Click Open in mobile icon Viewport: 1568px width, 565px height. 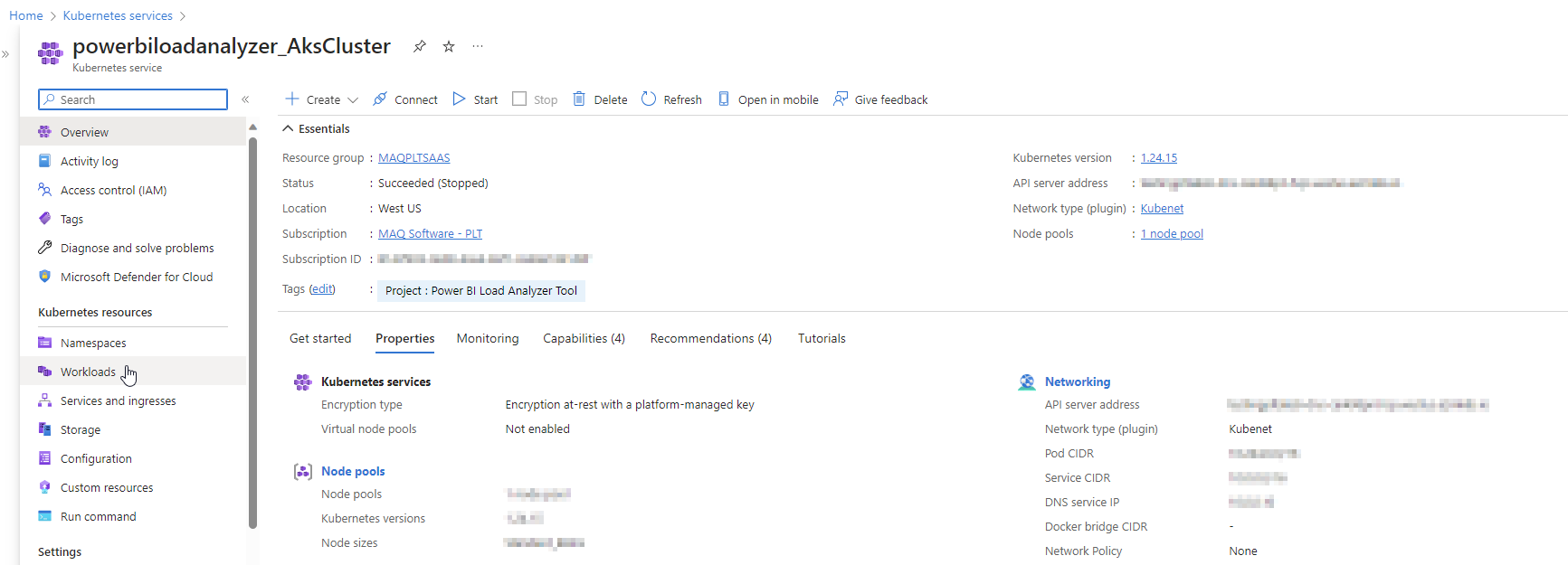[724, 99]
